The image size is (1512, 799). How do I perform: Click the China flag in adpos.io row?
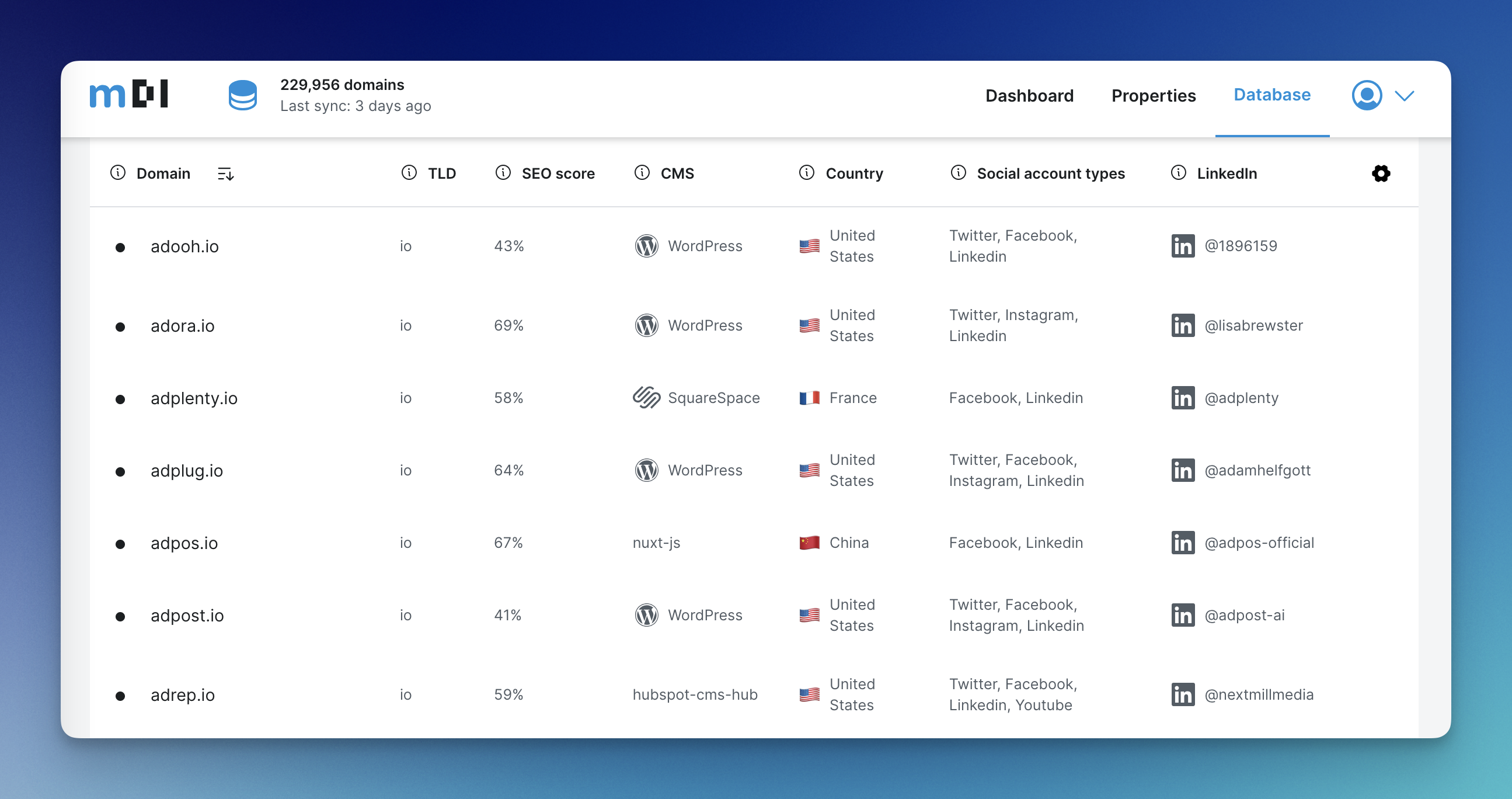[809, 543]
